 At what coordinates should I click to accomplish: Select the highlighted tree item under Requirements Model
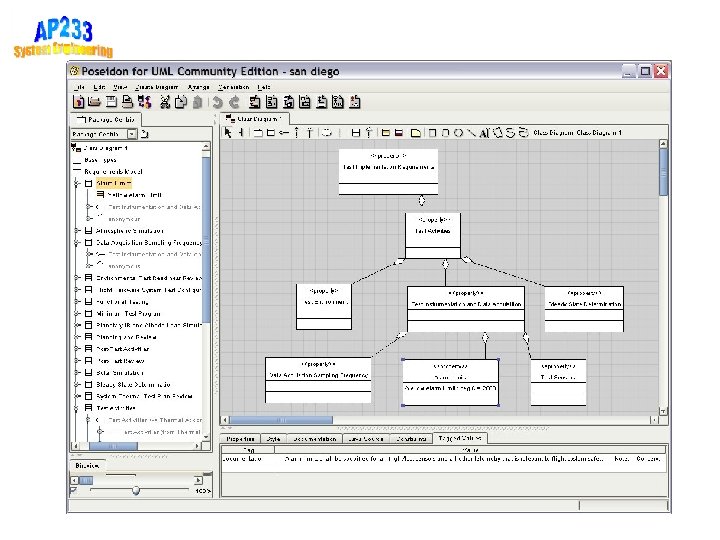coord(113,183)
